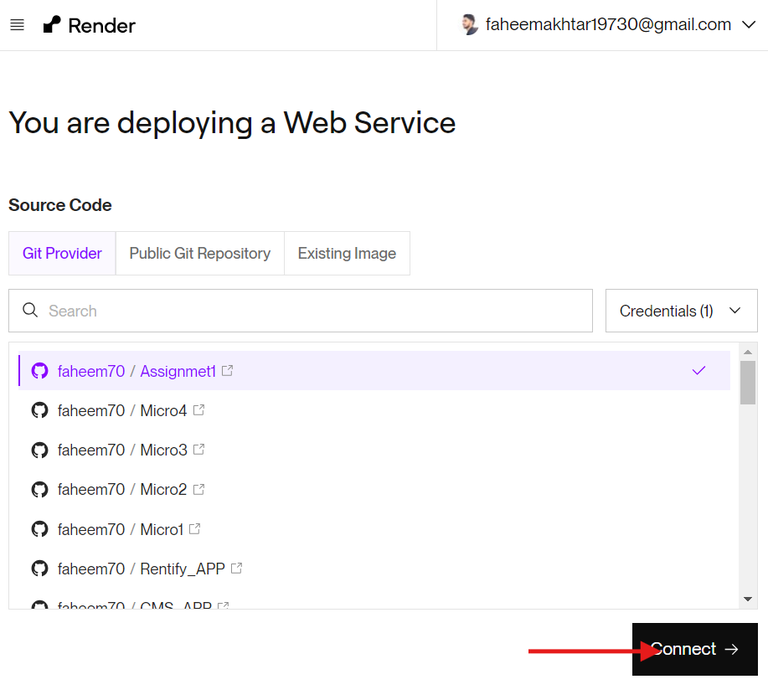Viewport: 768px width, 700px height.
Task: Select the Git Provider tab
Action: [62, 253]
